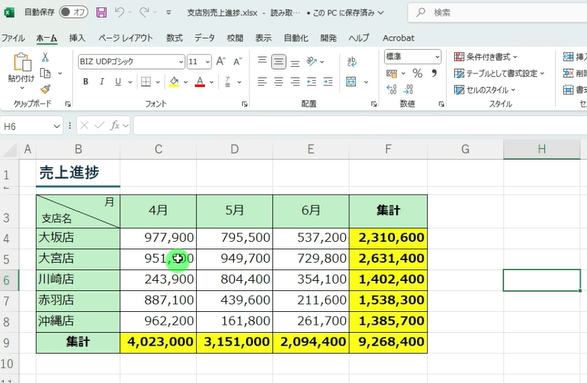Viewport: 587px width, 383px height.
Task: Open Number group dialog launcher
Action: [x=441, y=104]
